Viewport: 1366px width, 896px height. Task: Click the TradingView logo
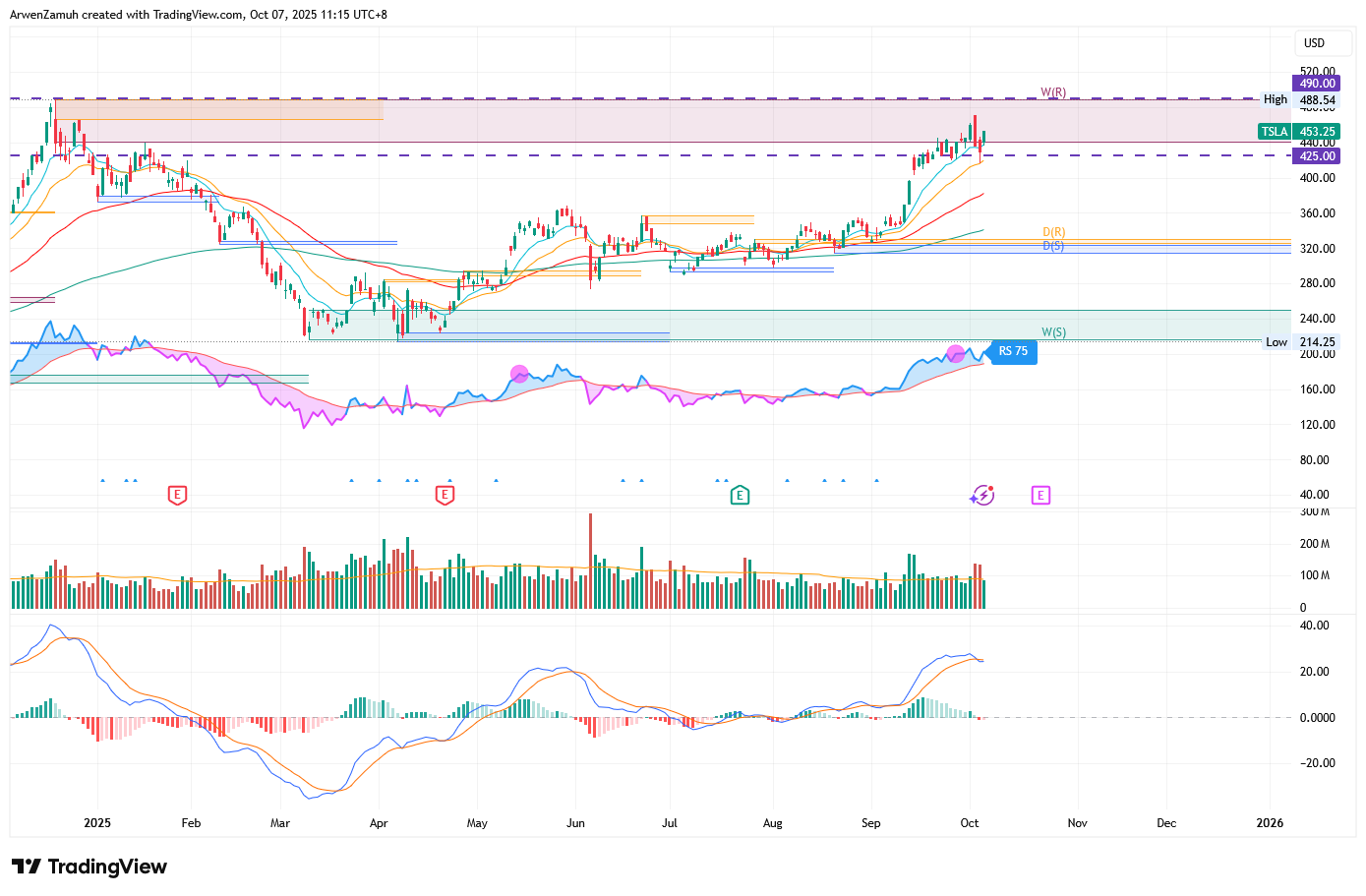click(x=89, y=866)
